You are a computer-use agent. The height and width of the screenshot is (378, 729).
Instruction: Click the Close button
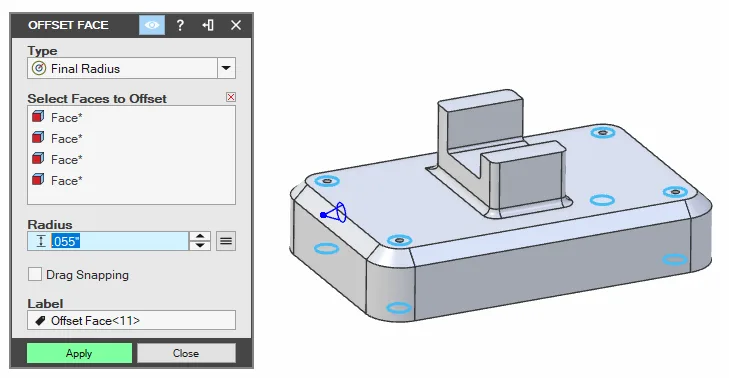tap(186, 353)
